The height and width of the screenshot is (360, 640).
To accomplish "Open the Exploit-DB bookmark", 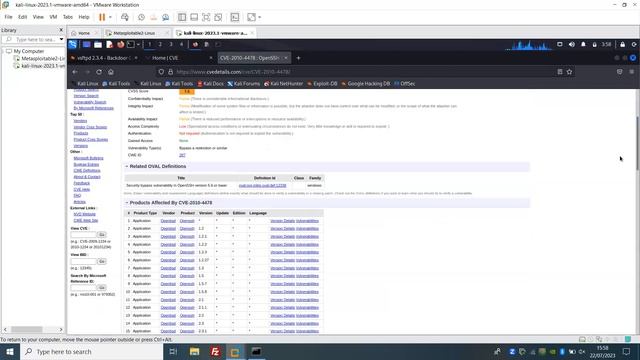I will (322, 84).
